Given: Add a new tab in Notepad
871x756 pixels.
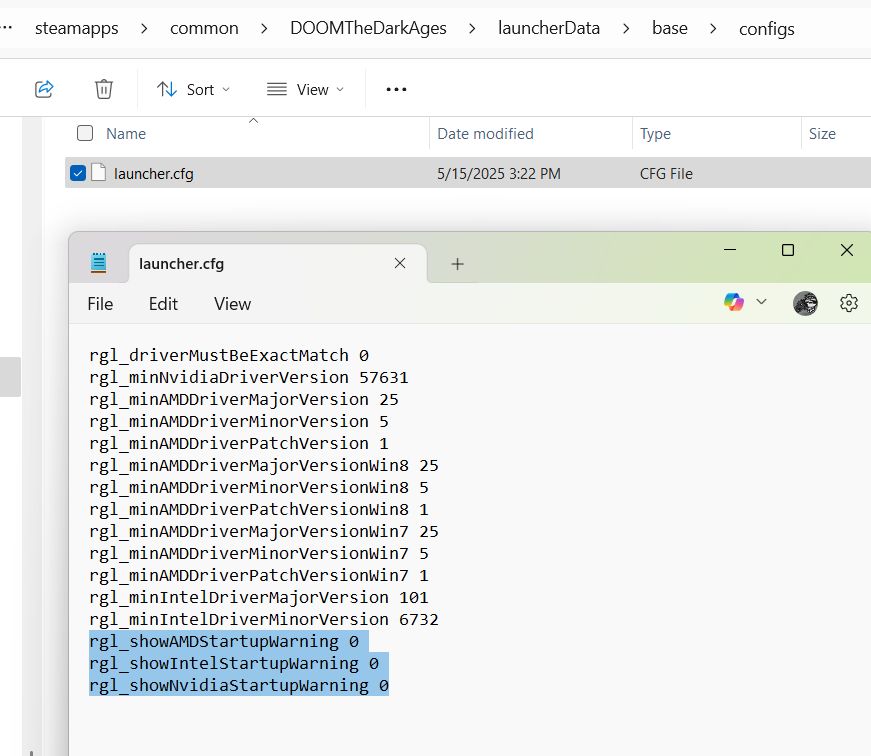Looking at the screenshot, I should [457, 264].
